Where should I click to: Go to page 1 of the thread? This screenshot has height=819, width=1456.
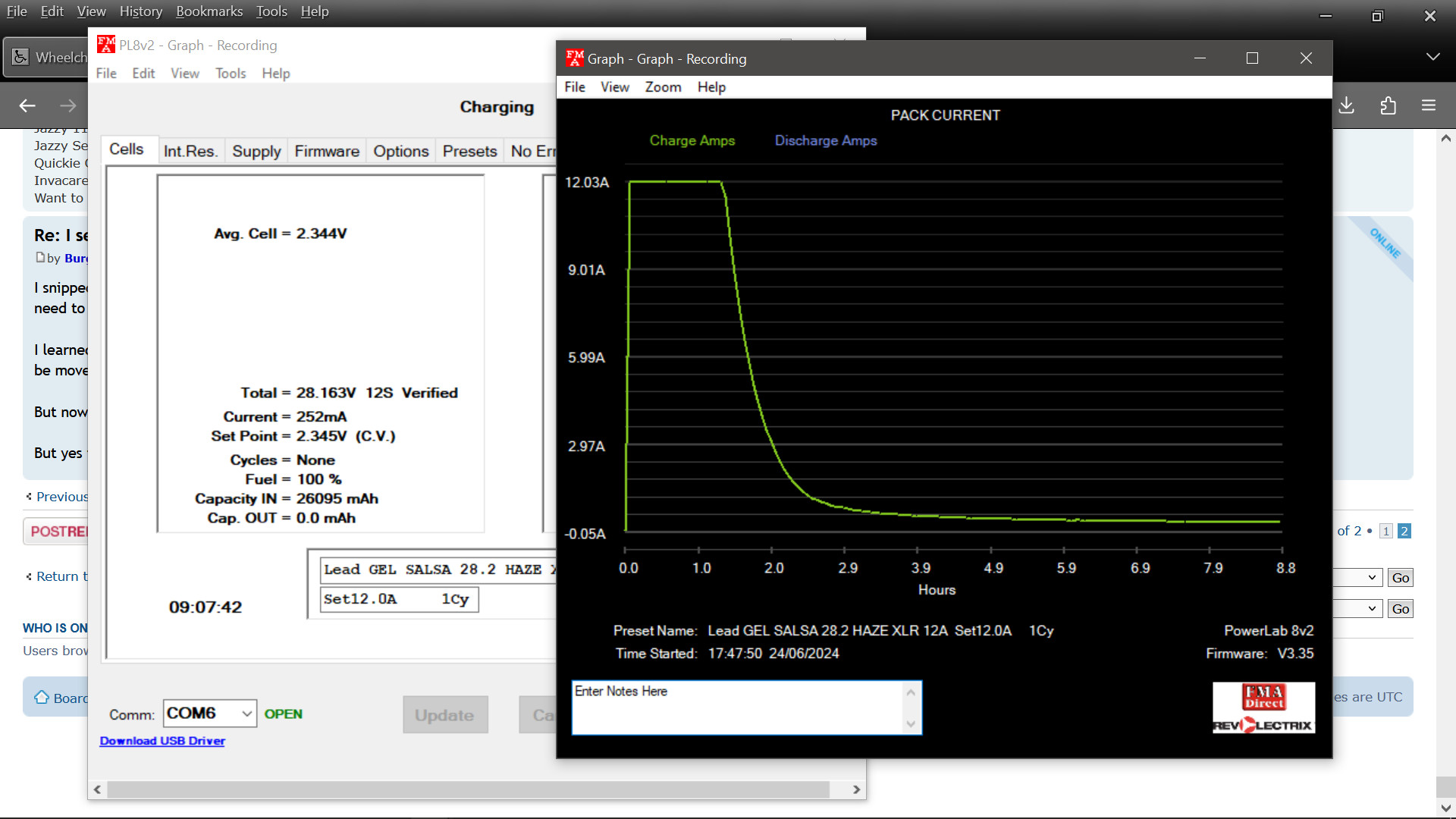[1385, 531]
